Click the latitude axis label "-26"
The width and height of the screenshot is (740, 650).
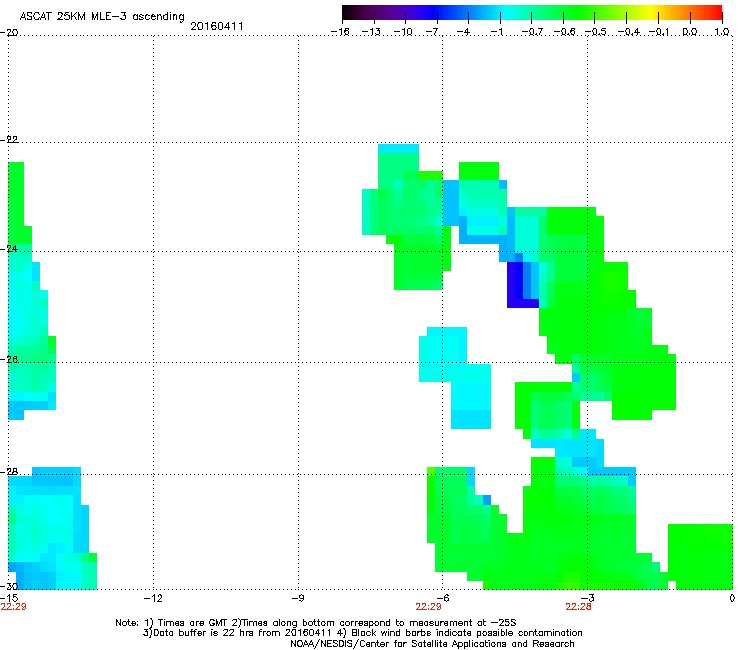coord(9,360)
